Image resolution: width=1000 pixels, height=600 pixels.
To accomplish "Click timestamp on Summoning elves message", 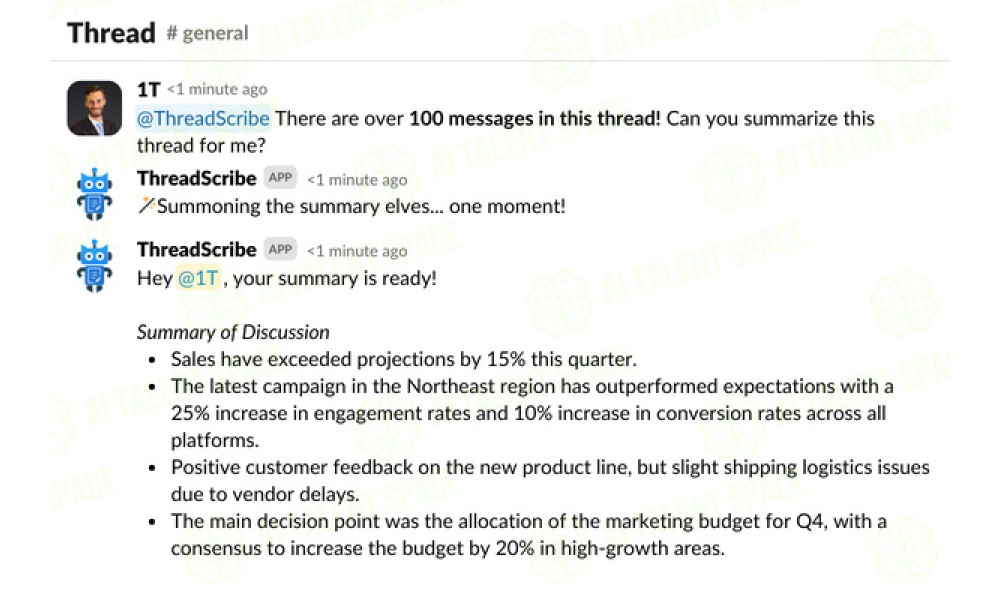I will click(x=357, y=180).
